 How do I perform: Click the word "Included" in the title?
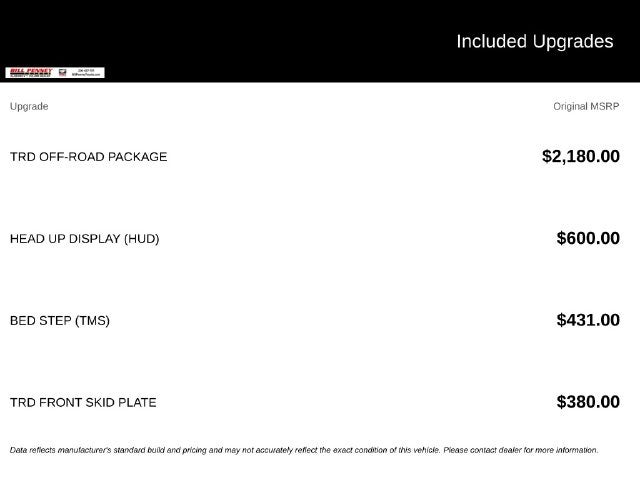pos(491,41)
